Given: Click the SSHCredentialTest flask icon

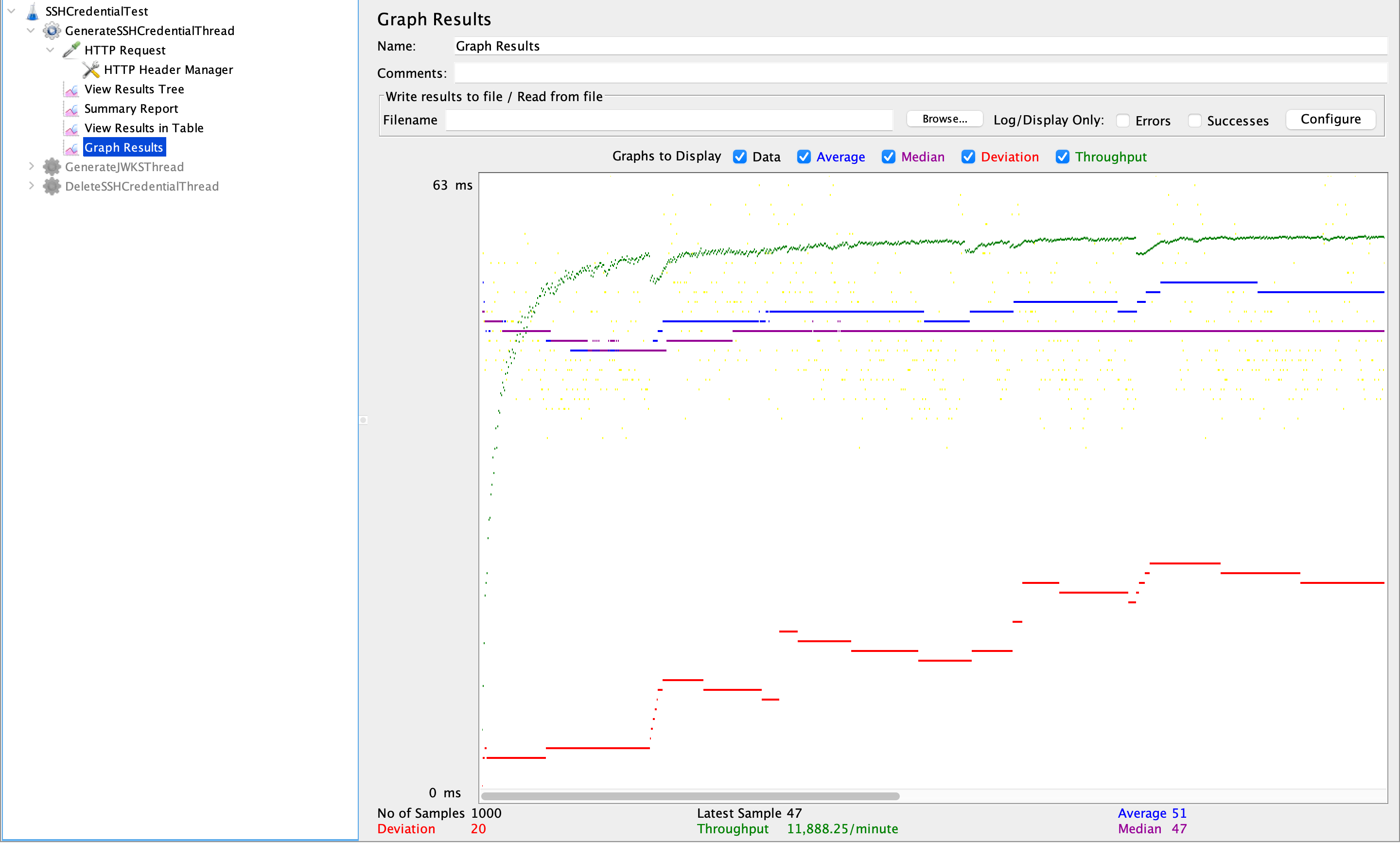Looking at the screenshot, I should (33, 11).
